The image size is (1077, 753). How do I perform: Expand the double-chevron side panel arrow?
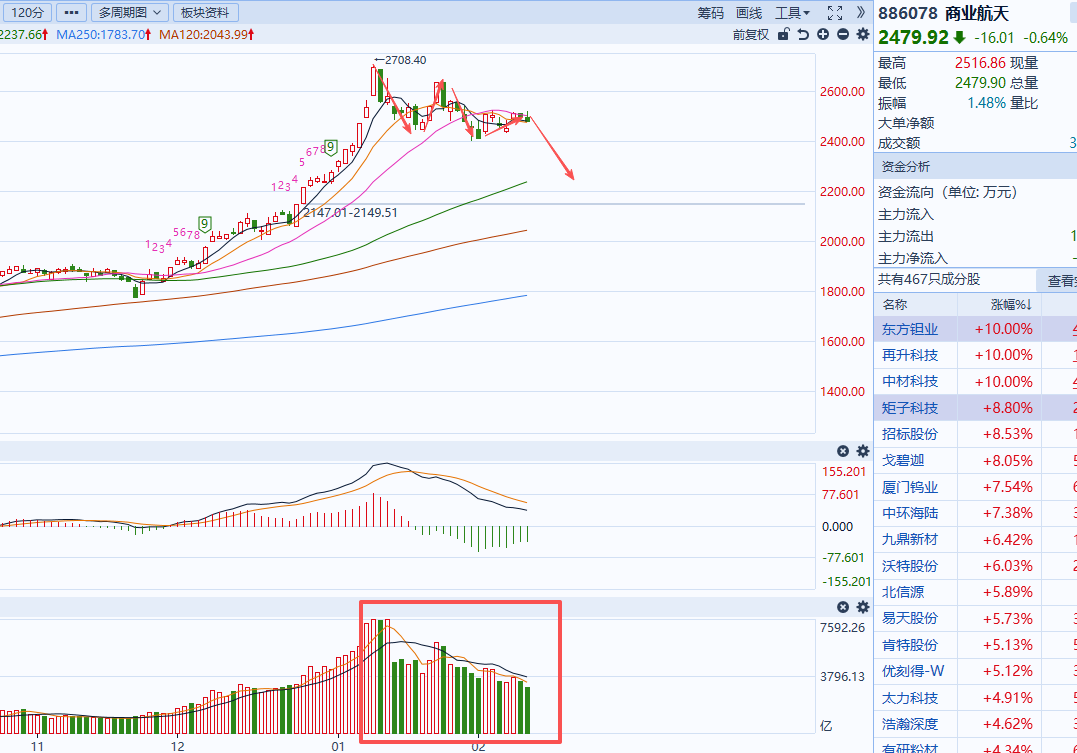point(861,13)
